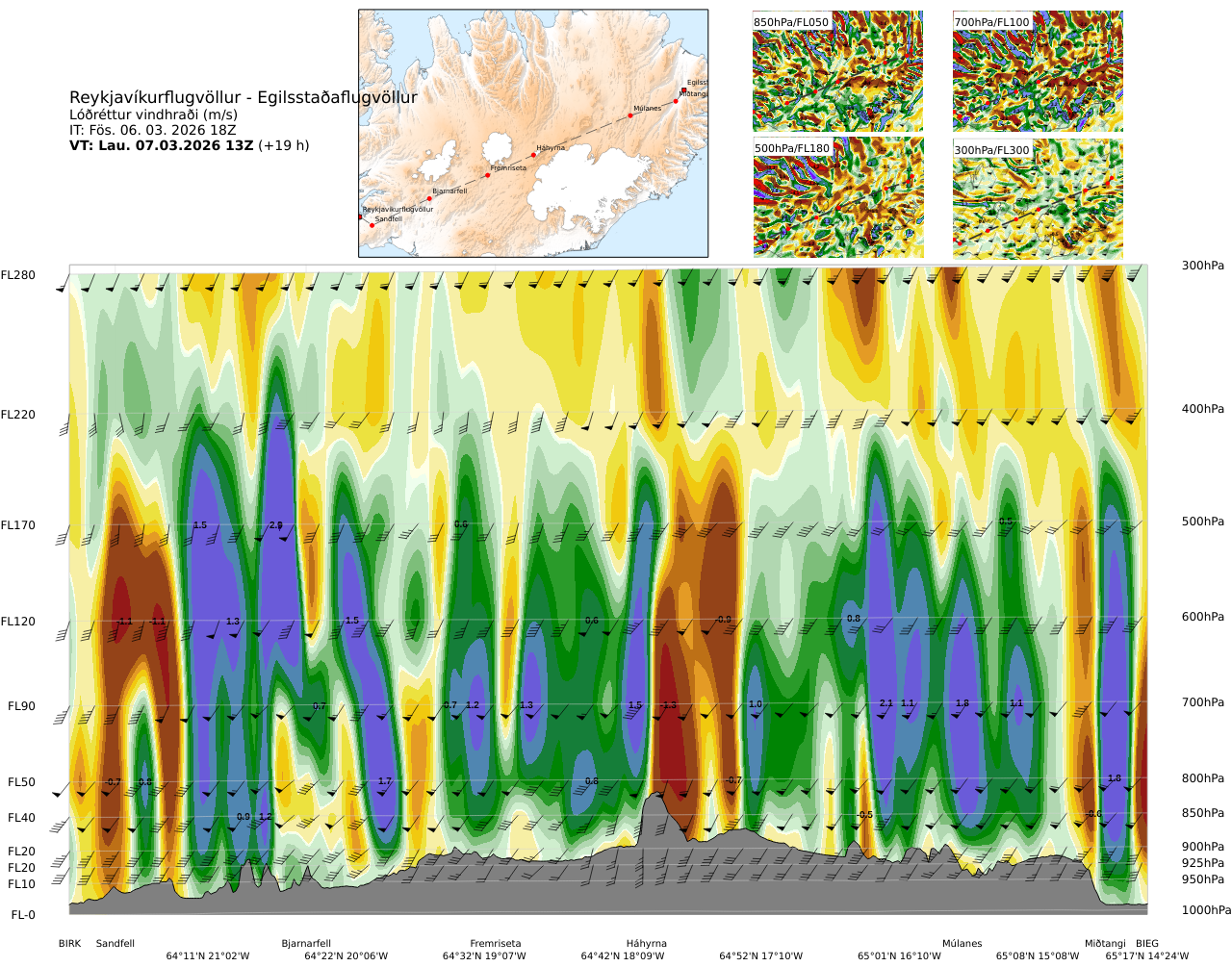The height and width of the screenshot is (967, 1232).
Task: Click the Fremriseta waypoint on the map
Action: coord(487,175)
